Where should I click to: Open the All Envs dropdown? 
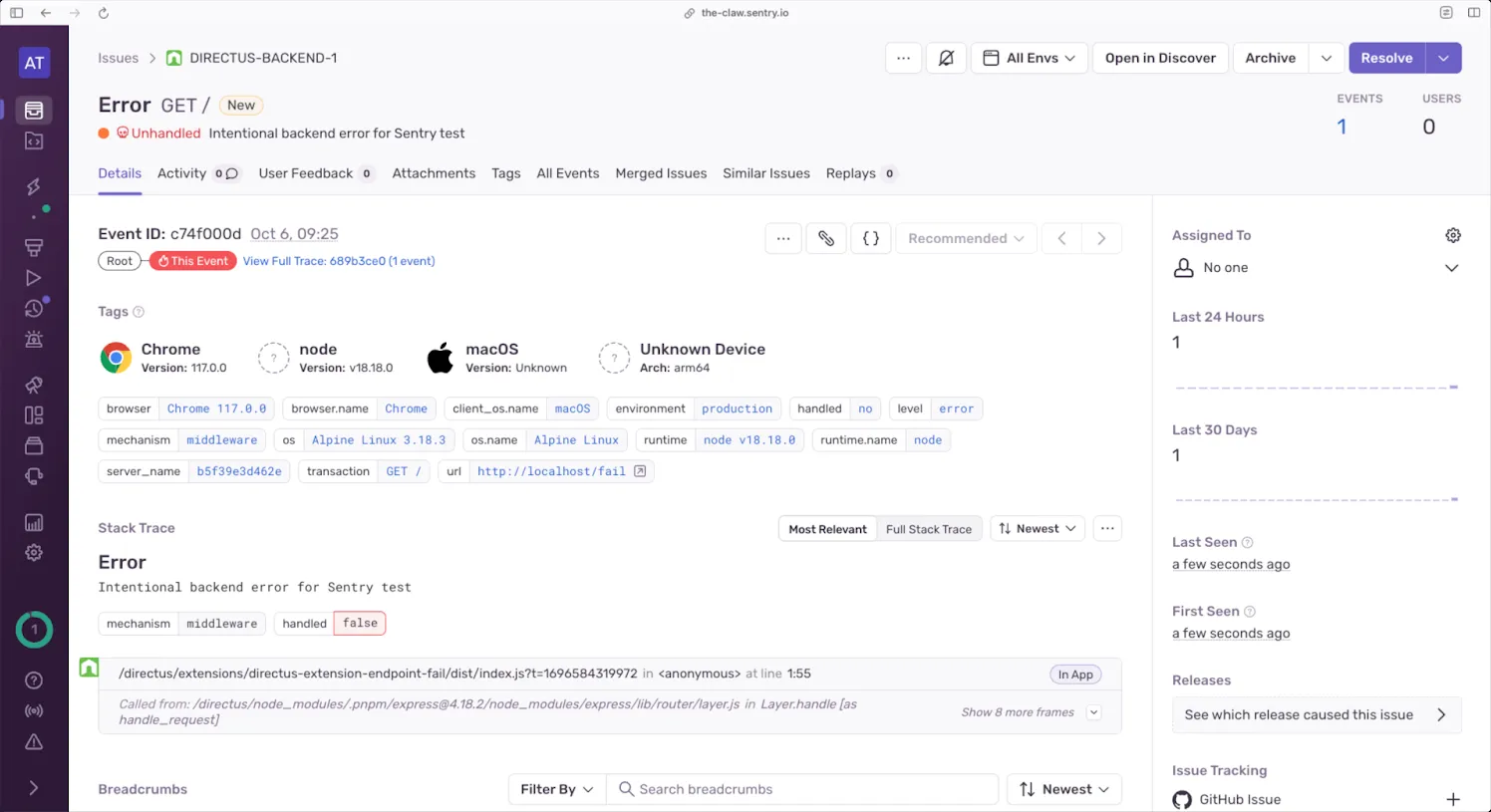coord(1029,58)
